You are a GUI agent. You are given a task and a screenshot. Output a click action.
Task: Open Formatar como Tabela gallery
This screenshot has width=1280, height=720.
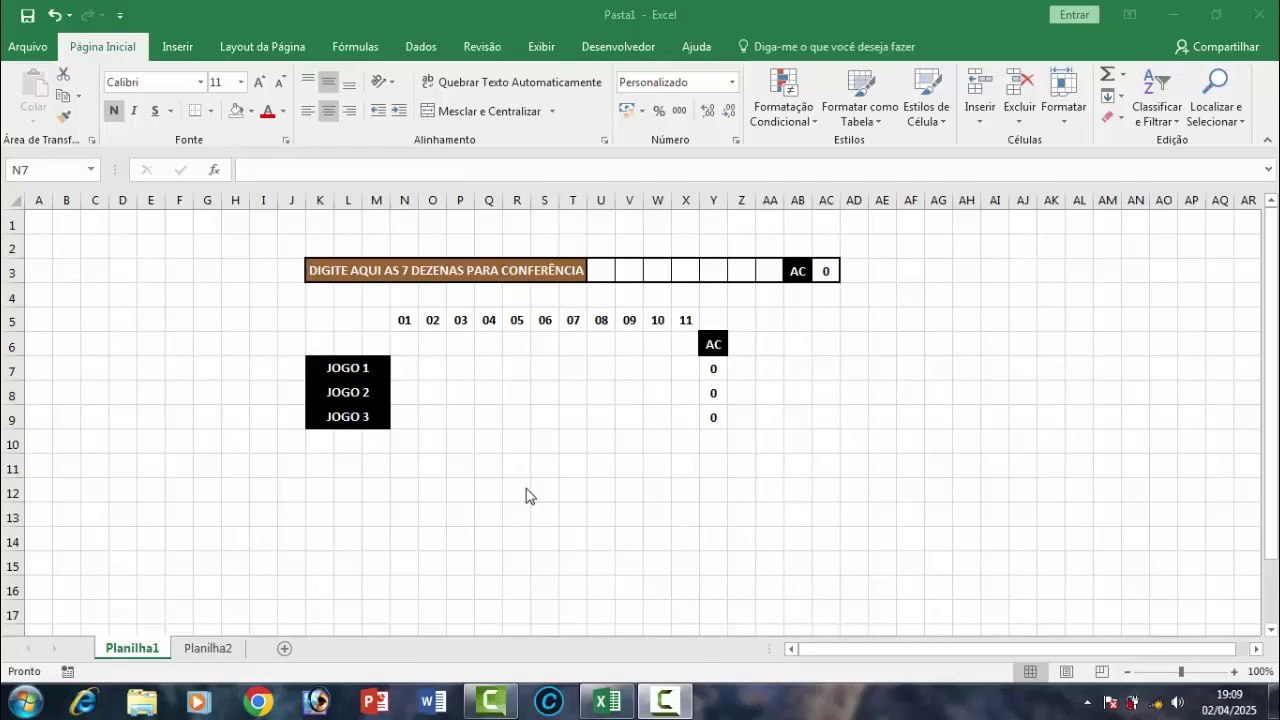pos(860,98)
